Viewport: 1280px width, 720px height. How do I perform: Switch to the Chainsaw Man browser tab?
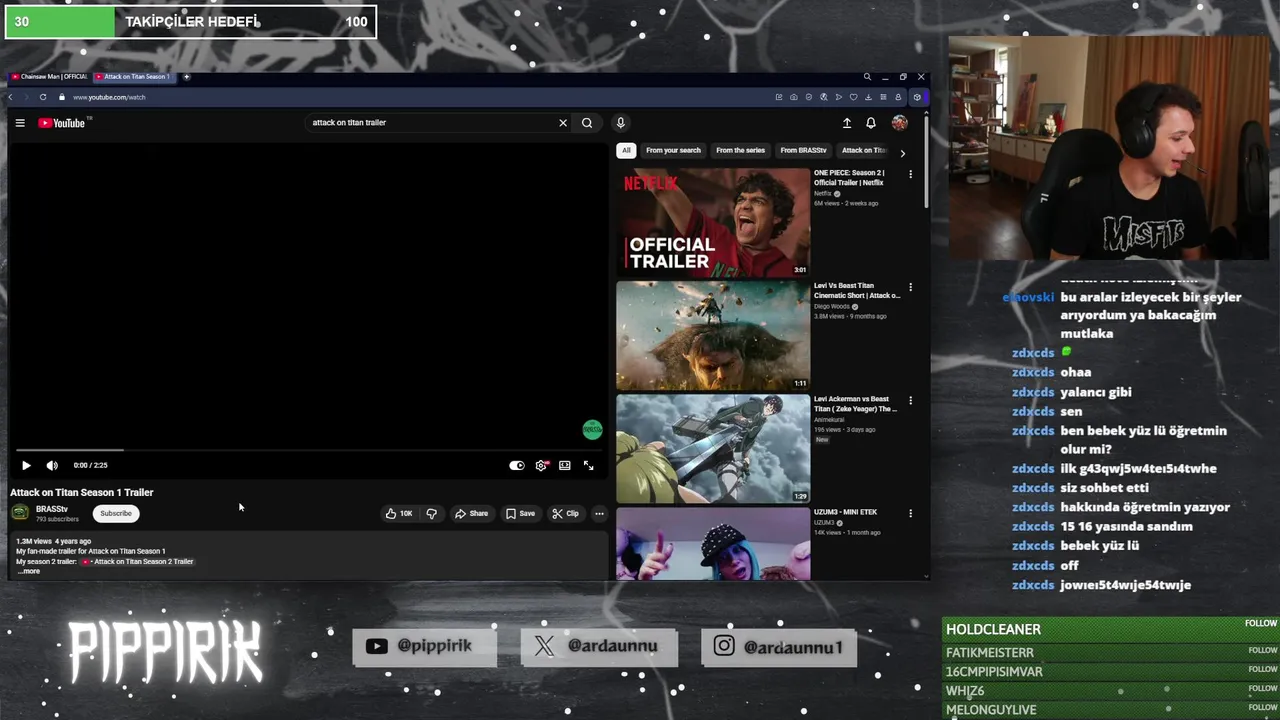pyautogui.click(x=50, y=77)
